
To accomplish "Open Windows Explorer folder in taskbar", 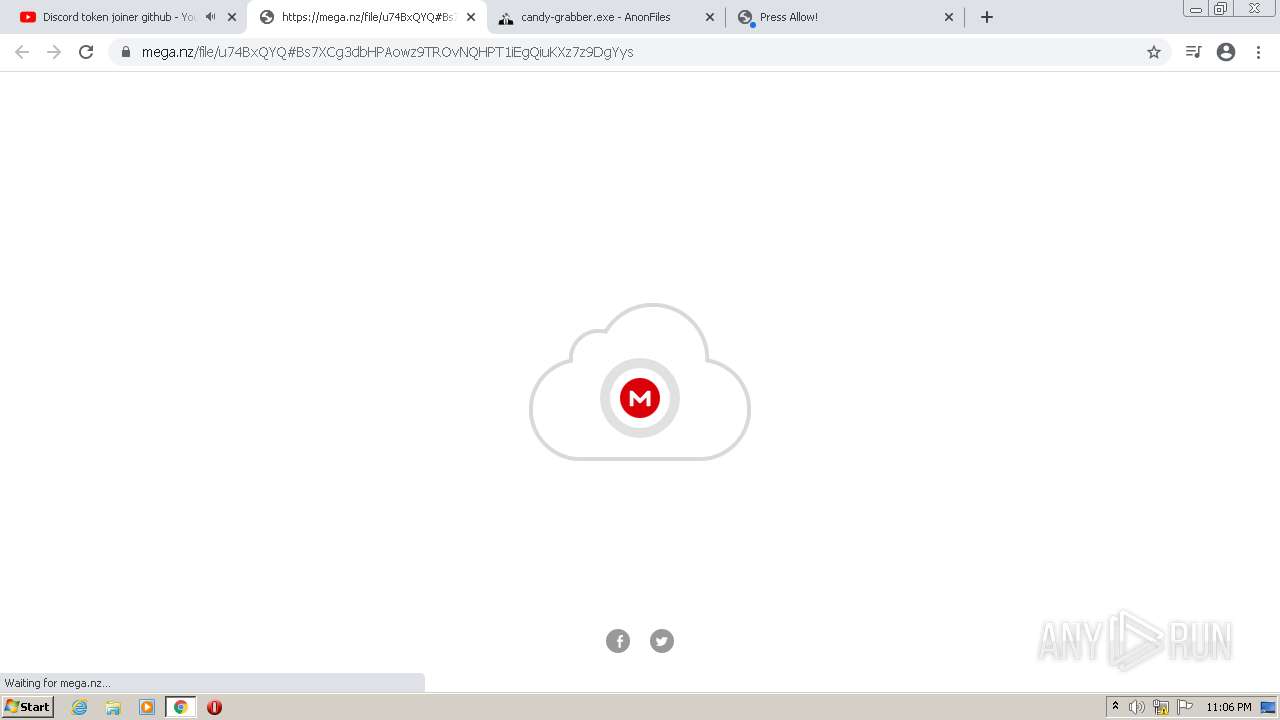I will coord(113,707).
